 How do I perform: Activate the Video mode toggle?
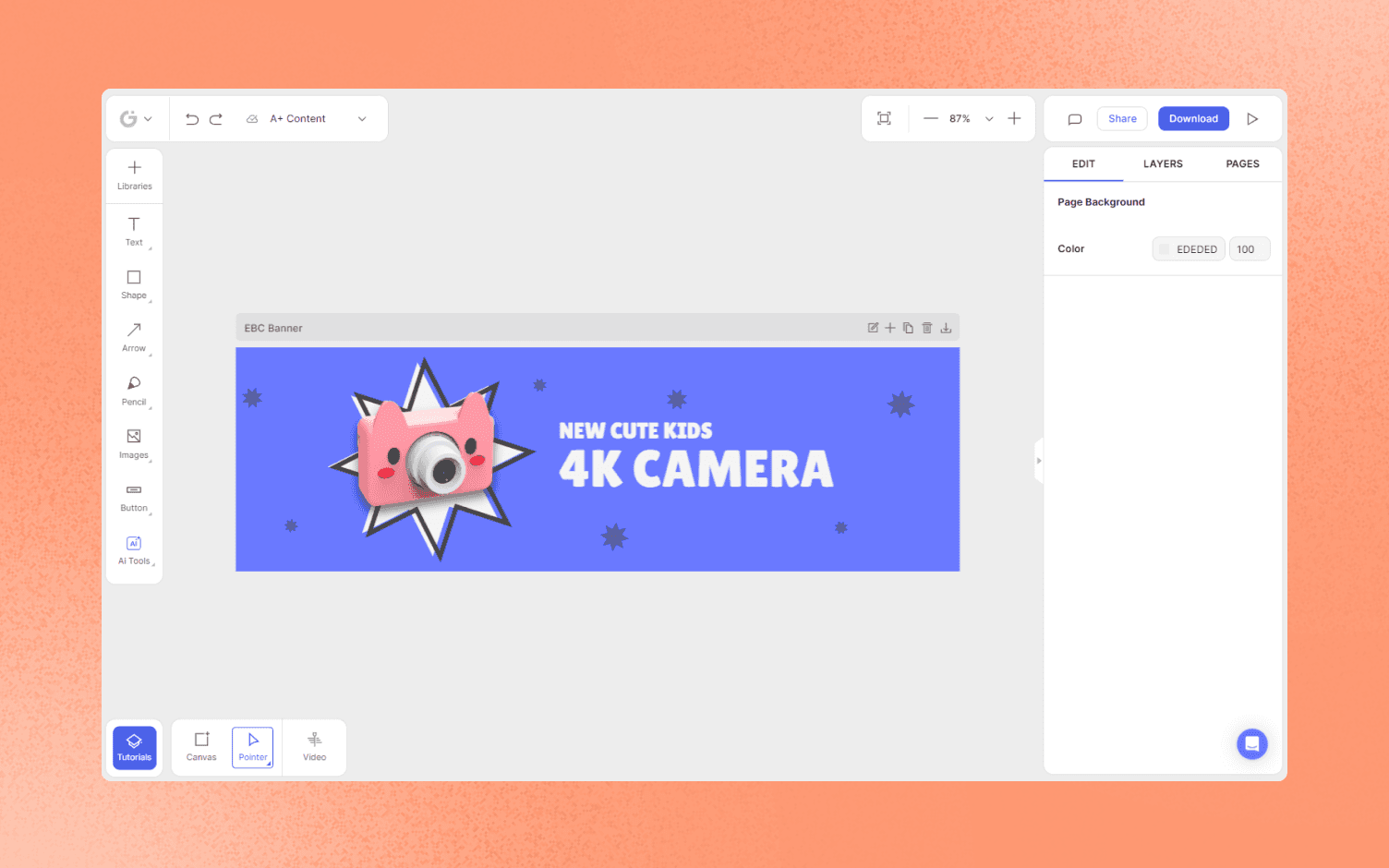314,746
